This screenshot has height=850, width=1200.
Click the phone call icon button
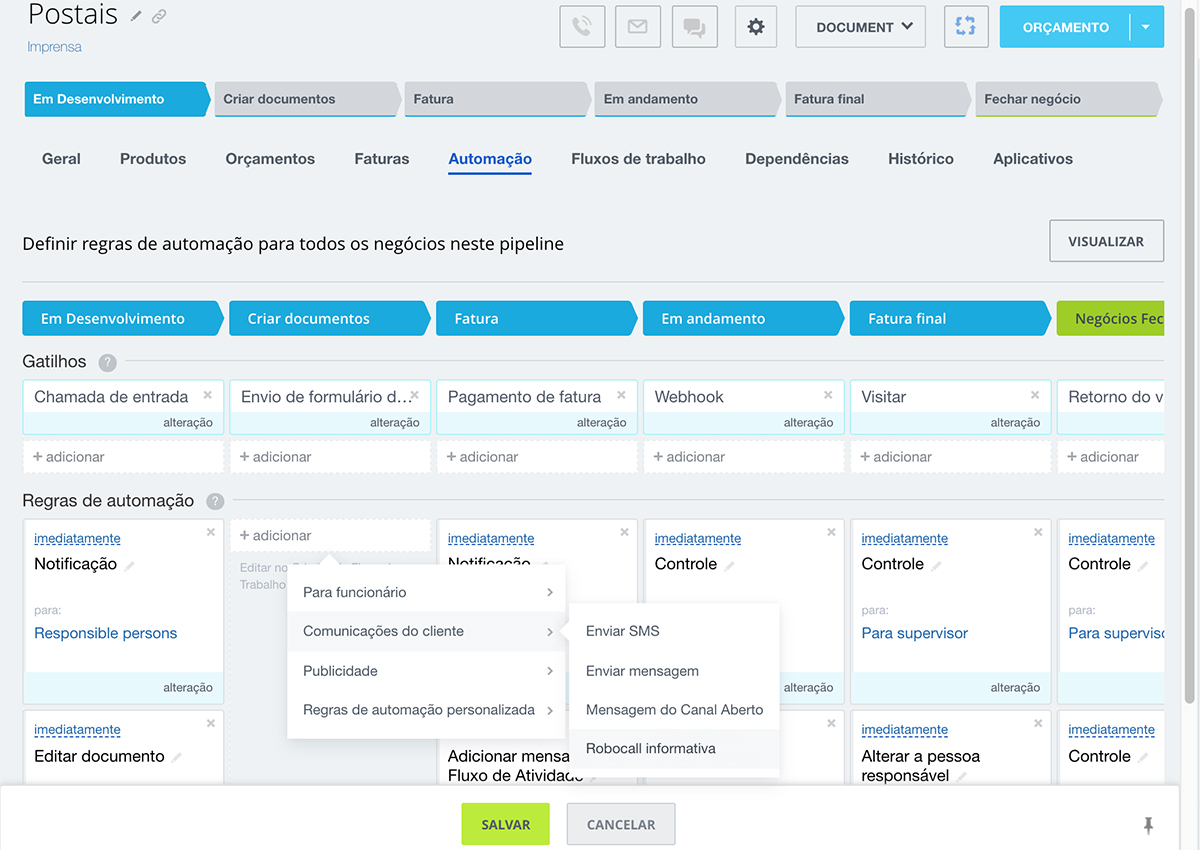click(x=581, y=27)
